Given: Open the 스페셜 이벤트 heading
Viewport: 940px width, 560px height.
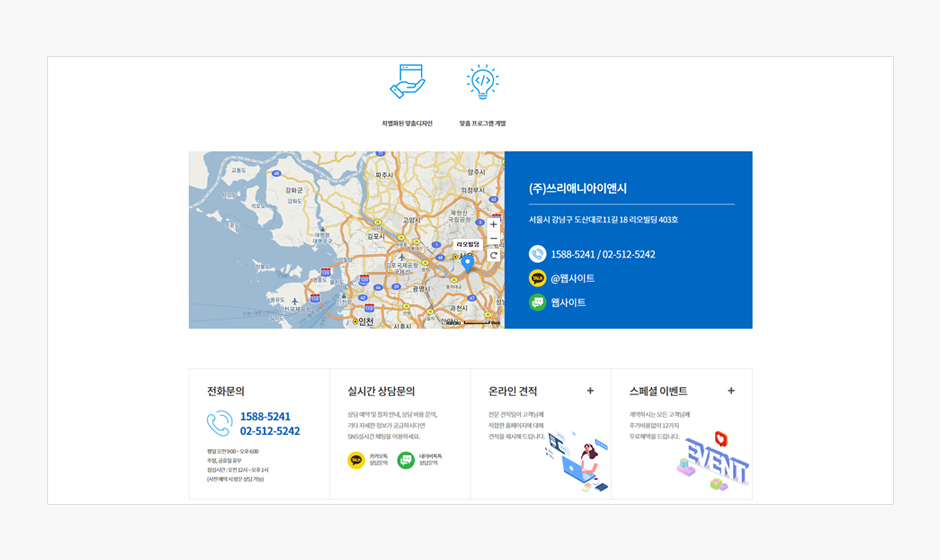Looking at the screenshot, I should coord(658,391).
